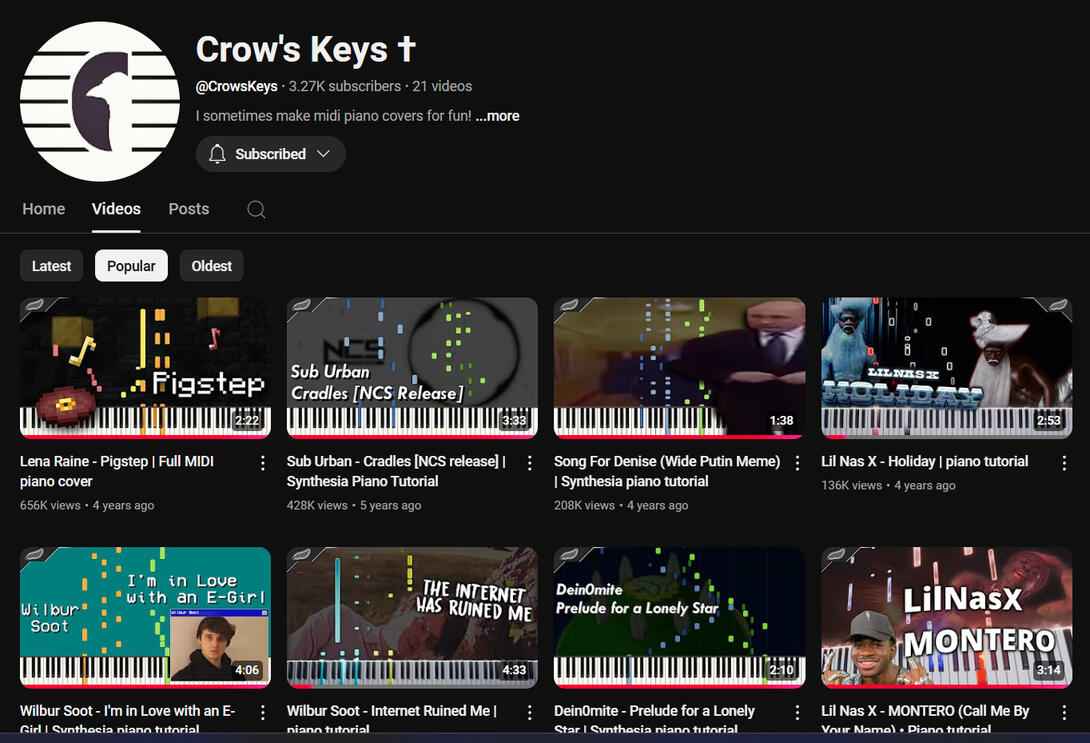Click the notification bell icon

[x=218, y=154]
